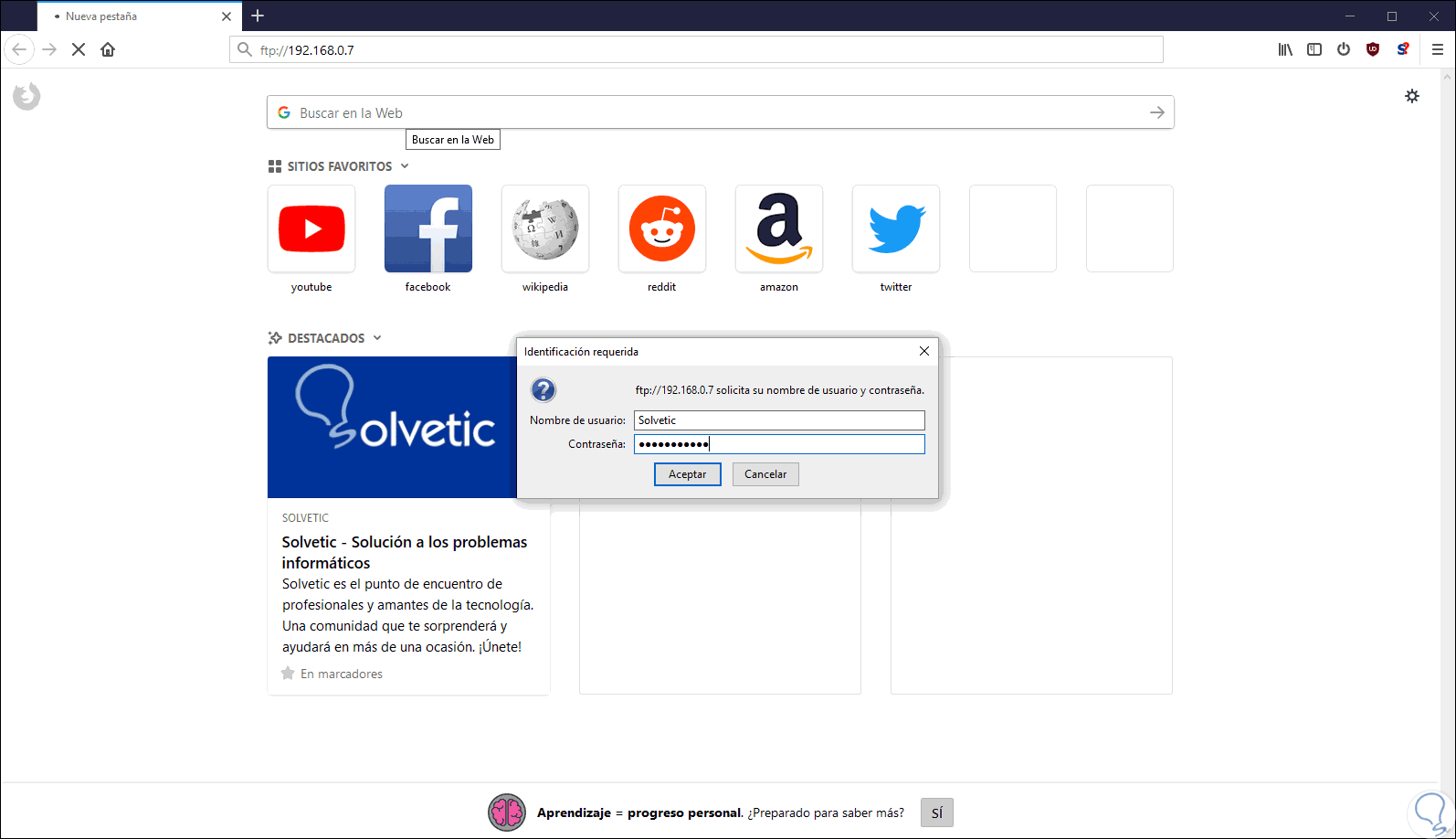1456x839 pixels.
Task: Open the Library icon in toolbar
Action: [x=1285, y=49]
